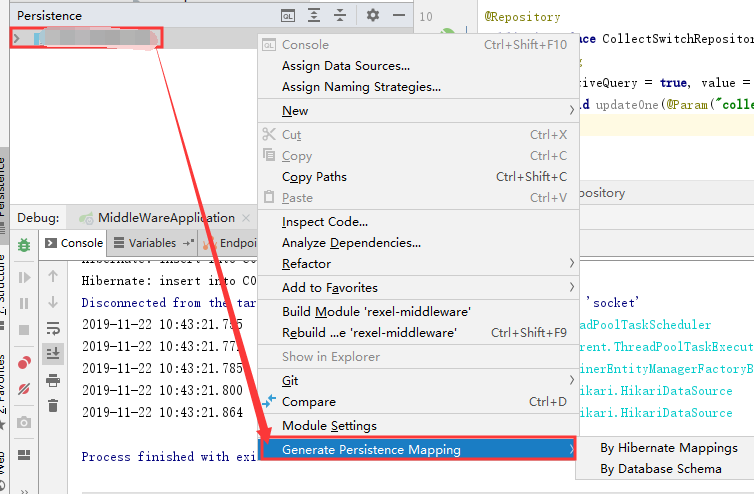Choose Rebuild 'rexel-middleware' menu item

418,333
